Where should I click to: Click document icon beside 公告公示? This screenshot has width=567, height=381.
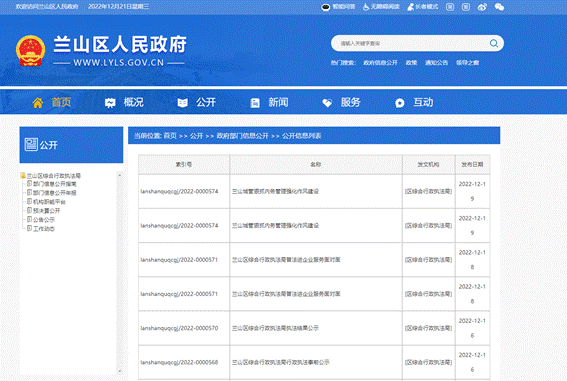coord(30,219)
